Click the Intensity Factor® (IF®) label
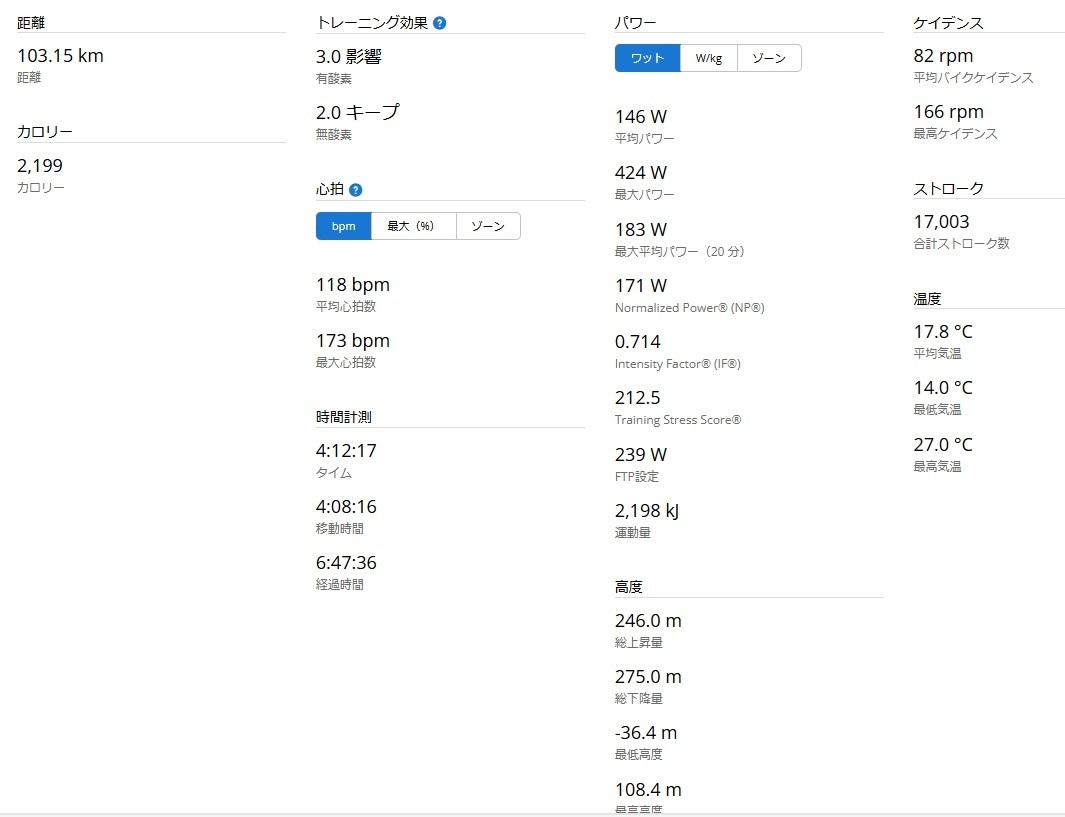1065x817 pixels. pyautogui.click(x=678, y=364)
